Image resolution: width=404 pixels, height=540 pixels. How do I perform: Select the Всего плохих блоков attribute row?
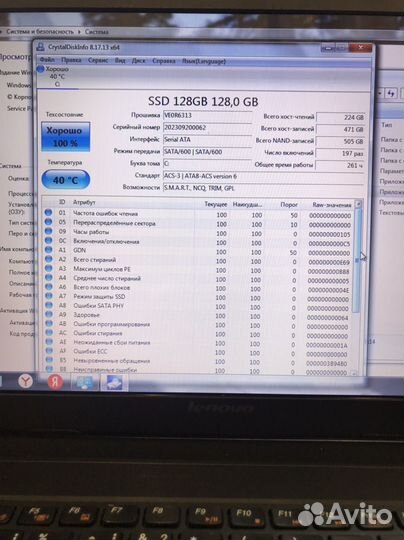(198, 288)
